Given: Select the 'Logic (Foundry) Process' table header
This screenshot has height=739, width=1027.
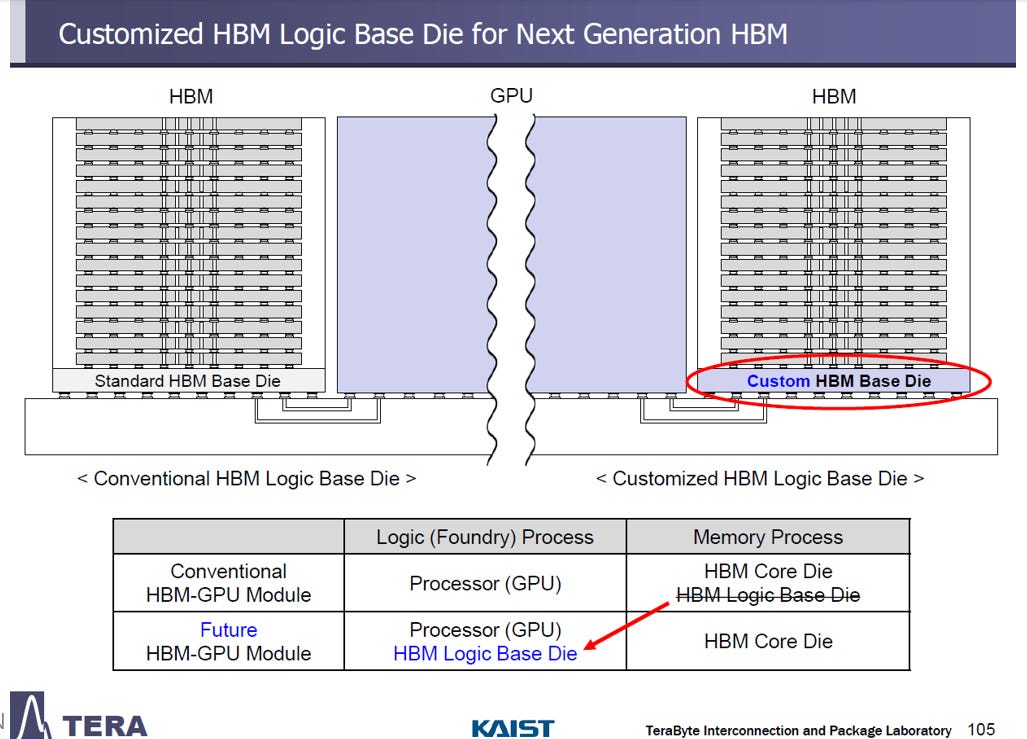Looking at the screenshot, I should [x=485, y=537].
